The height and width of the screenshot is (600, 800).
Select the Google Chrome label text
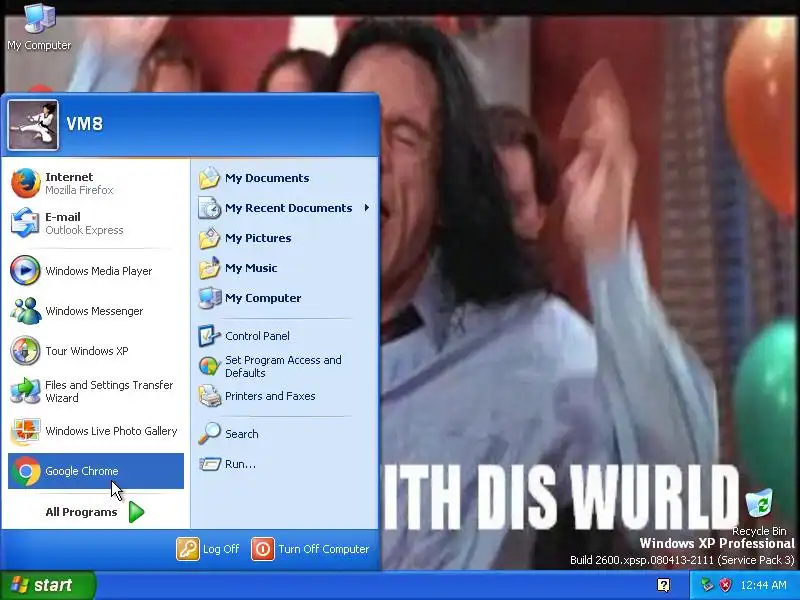(x=82, y=471)
